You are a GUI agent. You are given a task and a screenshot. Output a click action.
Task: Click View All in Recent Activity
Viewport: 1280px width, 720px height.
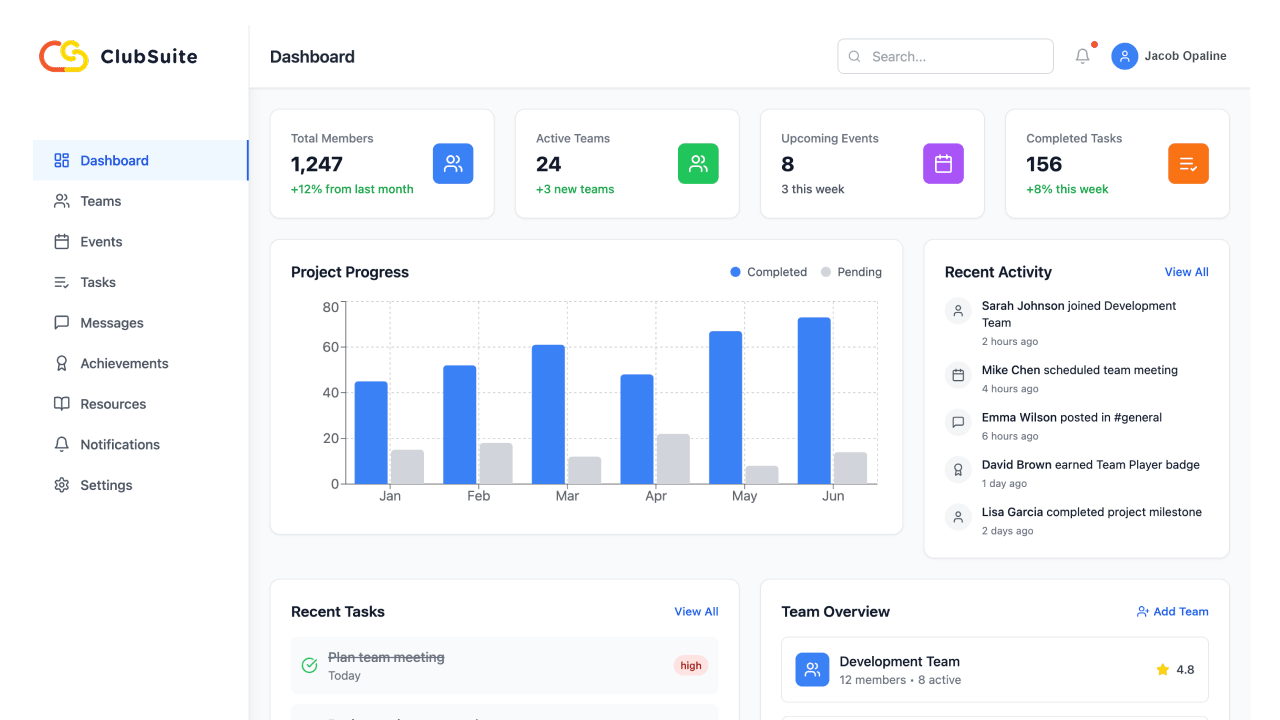pyautogui.click(x=1186, y=272)
